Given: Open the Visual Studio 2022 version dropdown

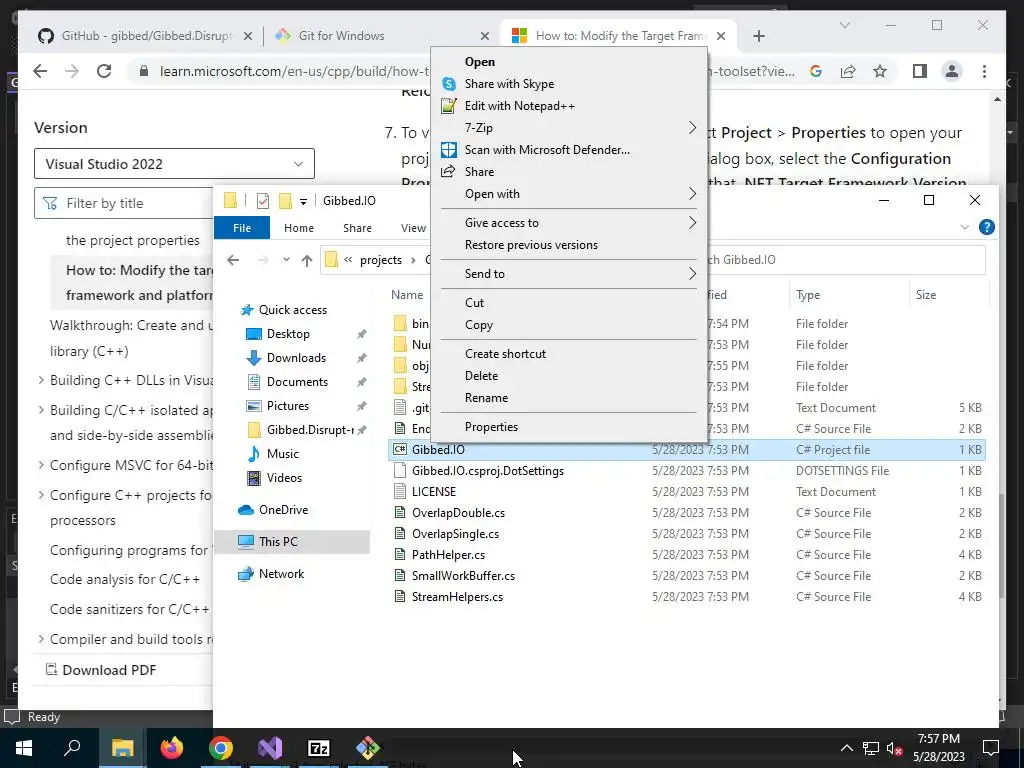Looking at the screenshot, I should (174, 164).
